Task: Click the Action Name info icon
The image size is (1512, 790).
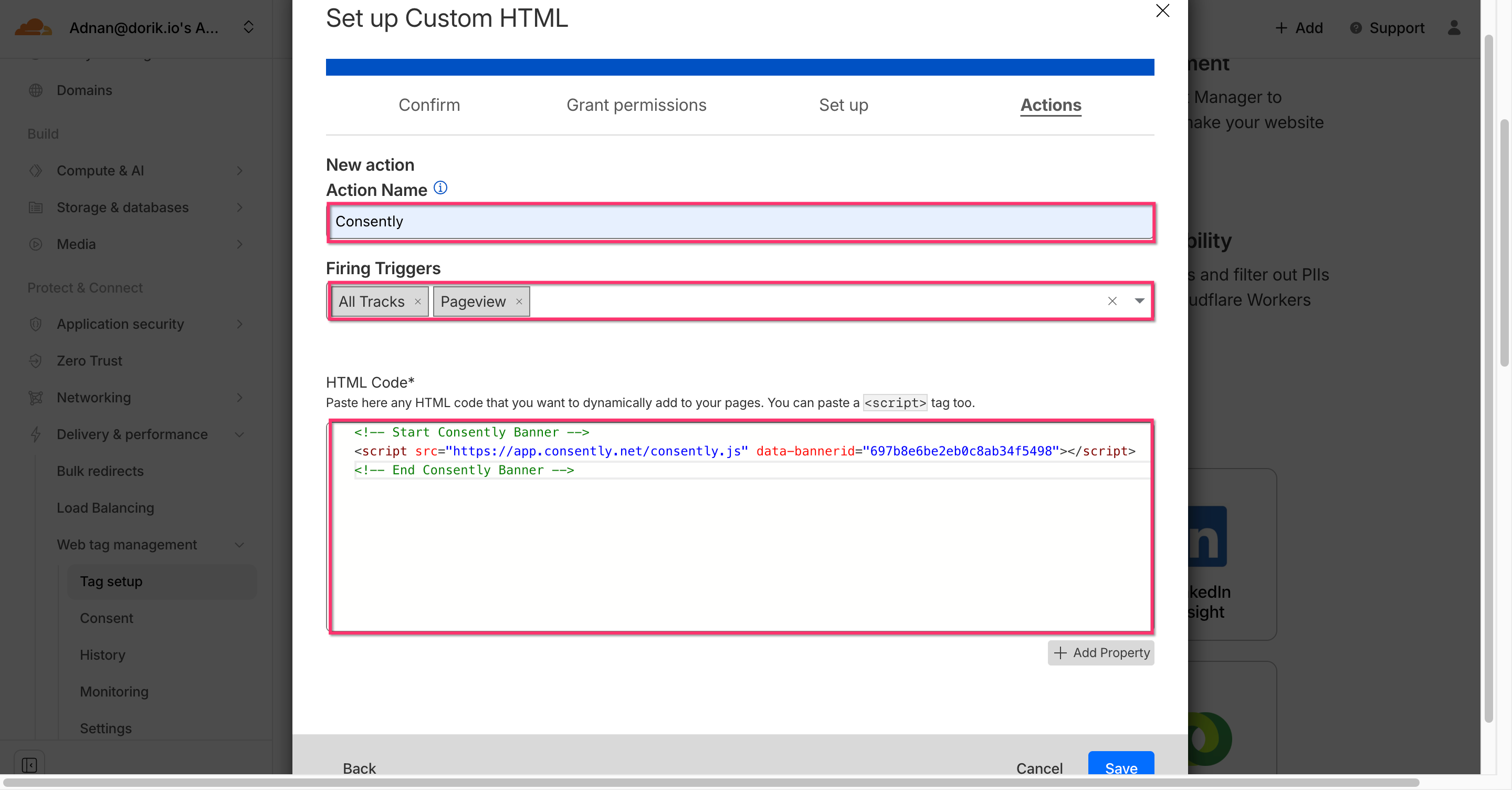Action: tap(440, 188)
